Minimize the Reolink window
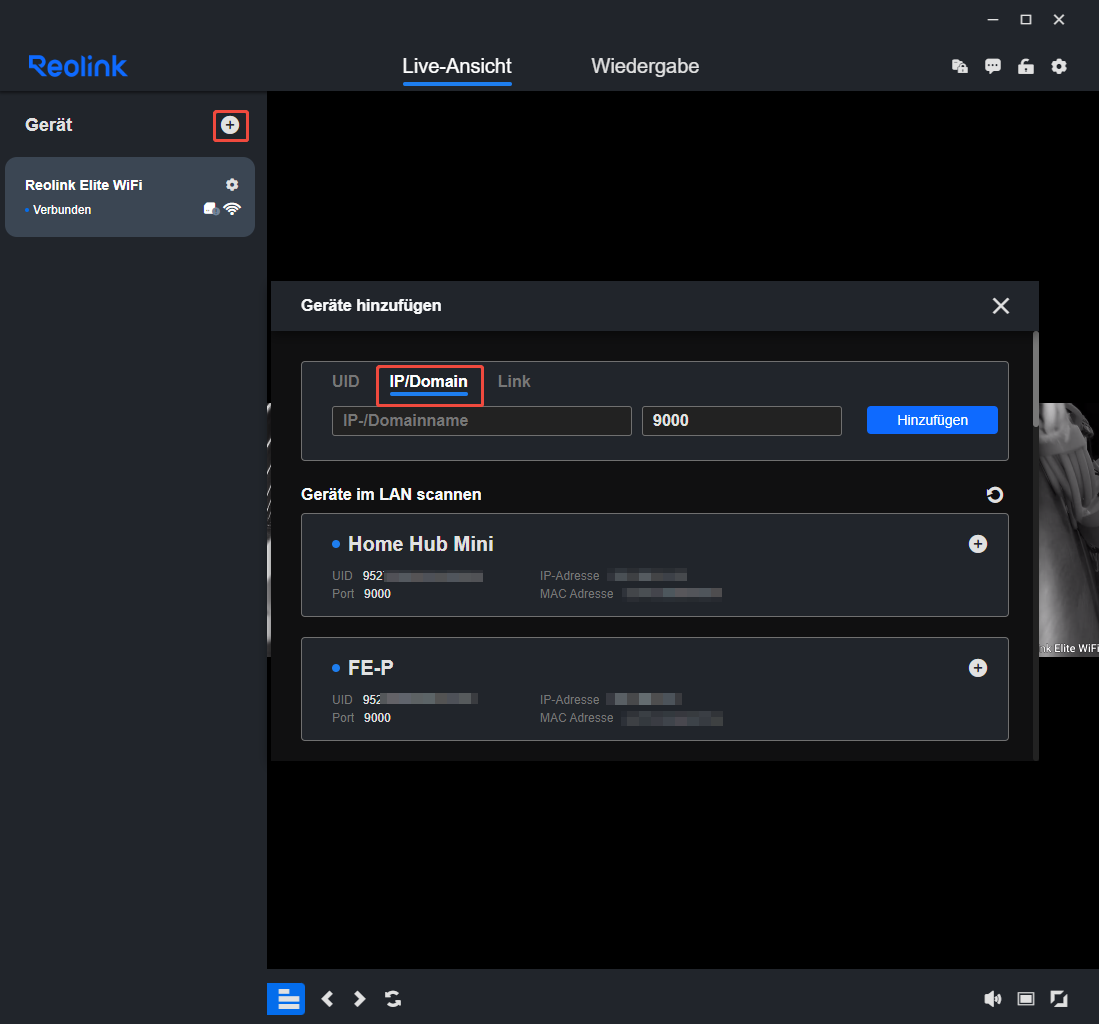 click(x=992, y=20)
